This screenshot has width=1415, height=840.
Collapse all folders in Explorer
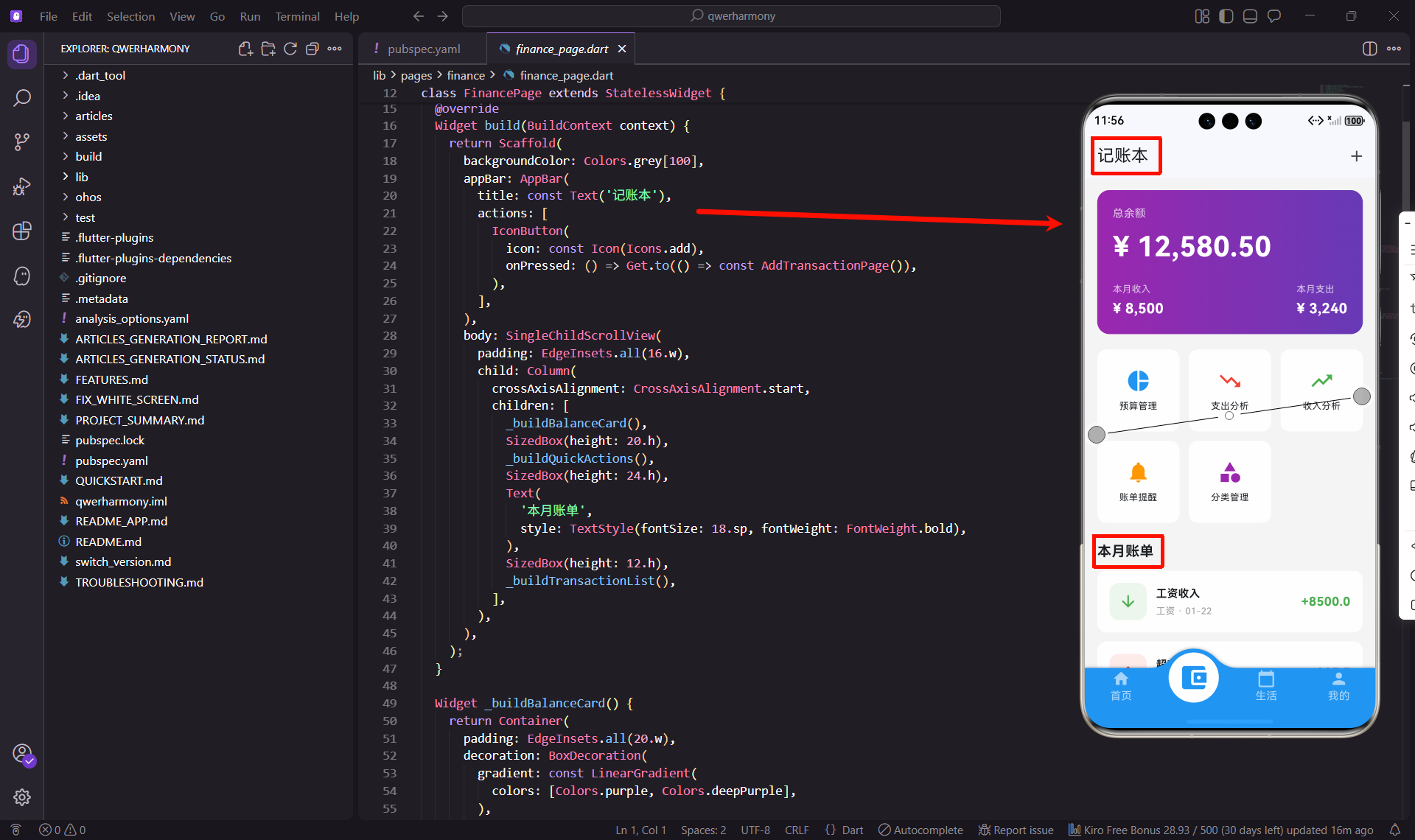coord(312,49)
